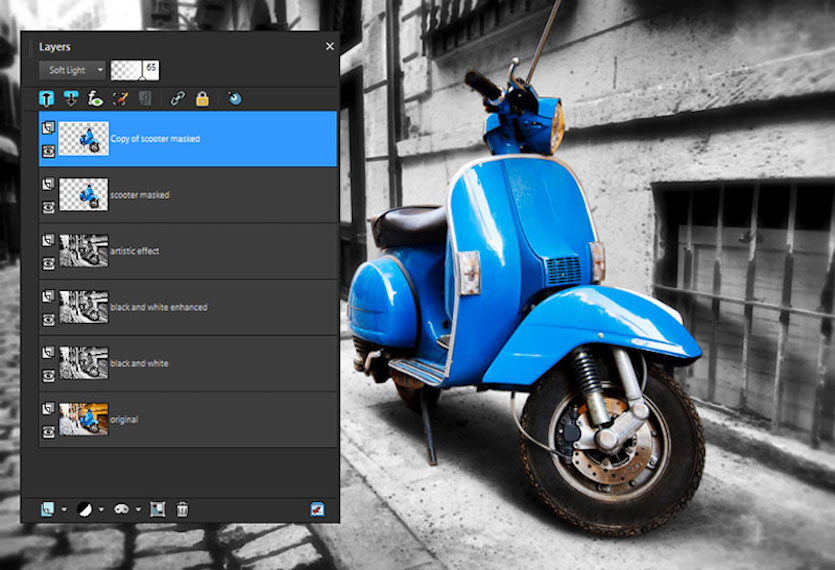Click the layer effects visibility icon
This screenshot has width=835, height=570.
(x=95, y=99)
